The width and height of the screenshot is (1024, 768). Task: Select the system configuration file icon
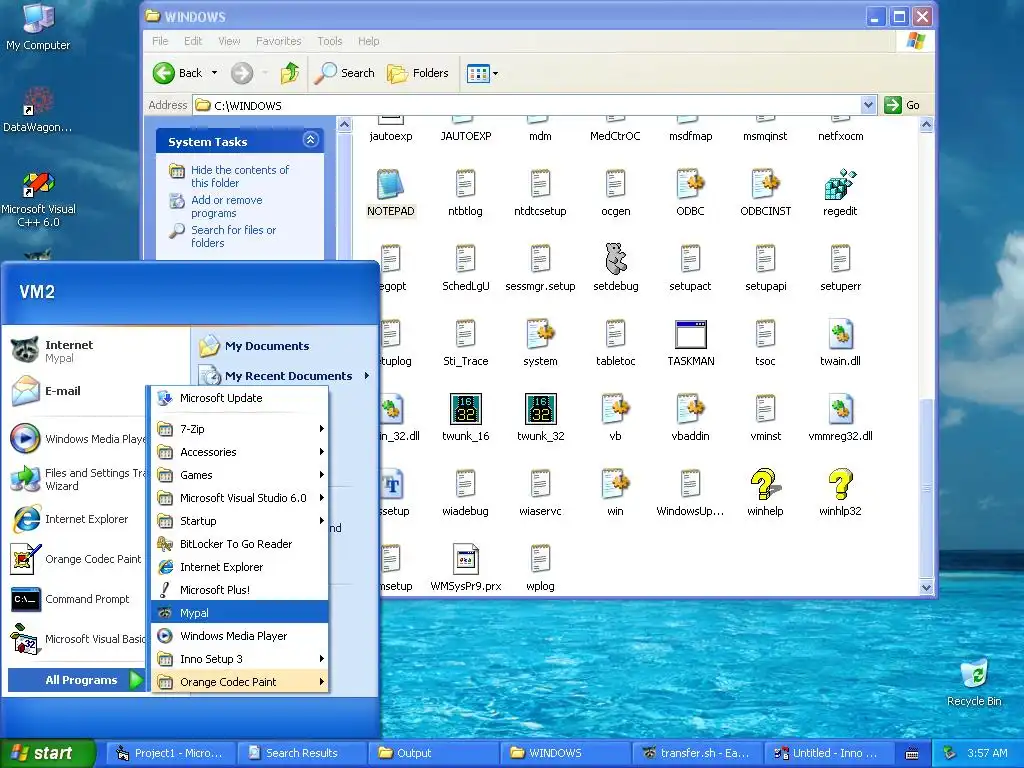coord(541,334)
